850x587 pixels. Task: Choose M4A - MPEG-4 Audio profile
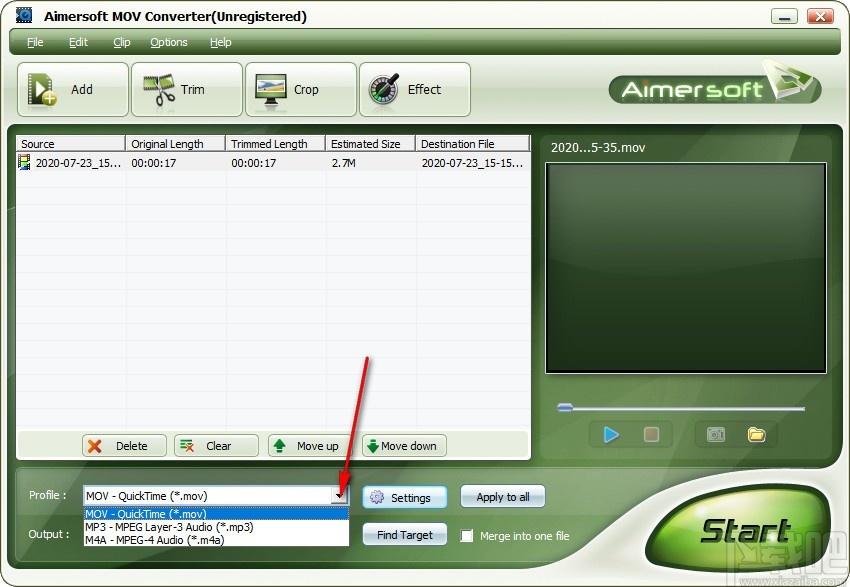pyautogui.click(x=216, y=540)
